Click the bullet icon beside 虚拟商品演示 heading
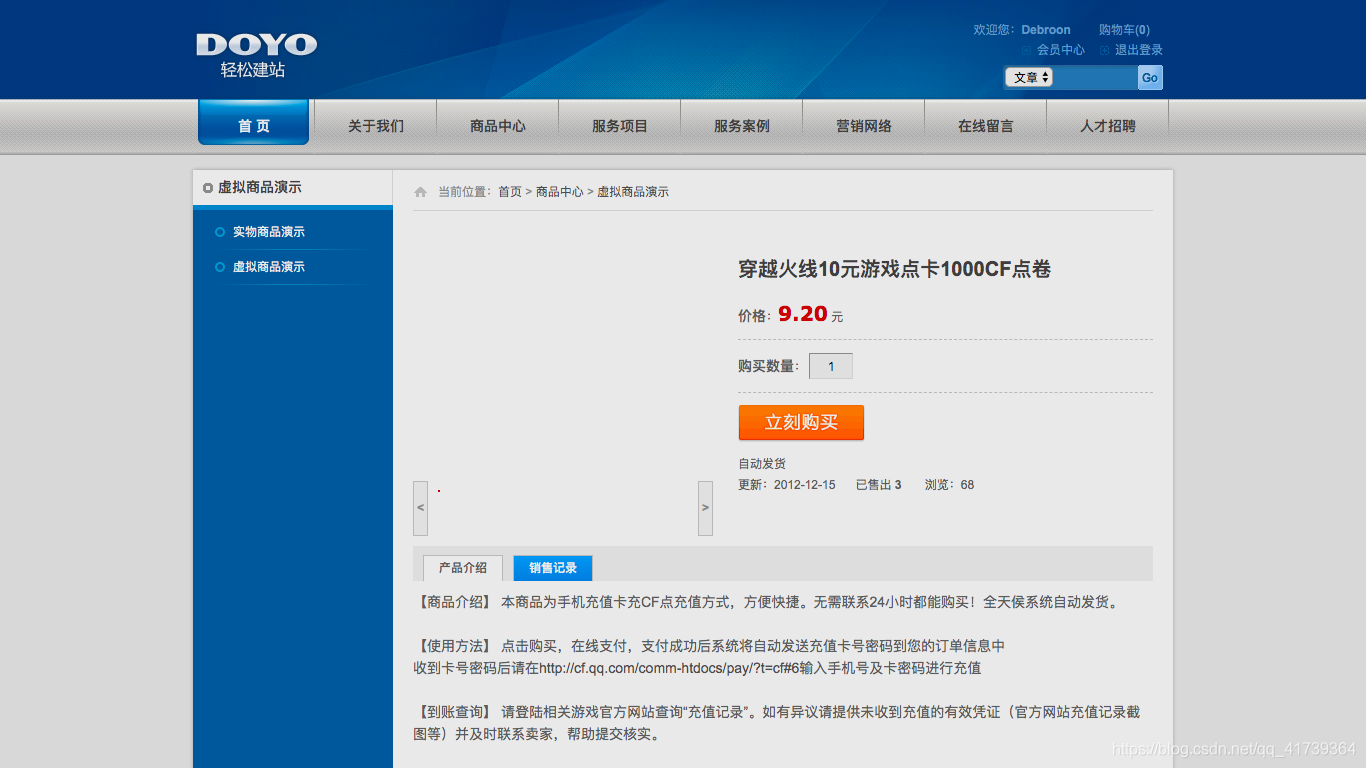Image resolution: width=1366 pixels, height=768 pixels. [x=208, y=187]
